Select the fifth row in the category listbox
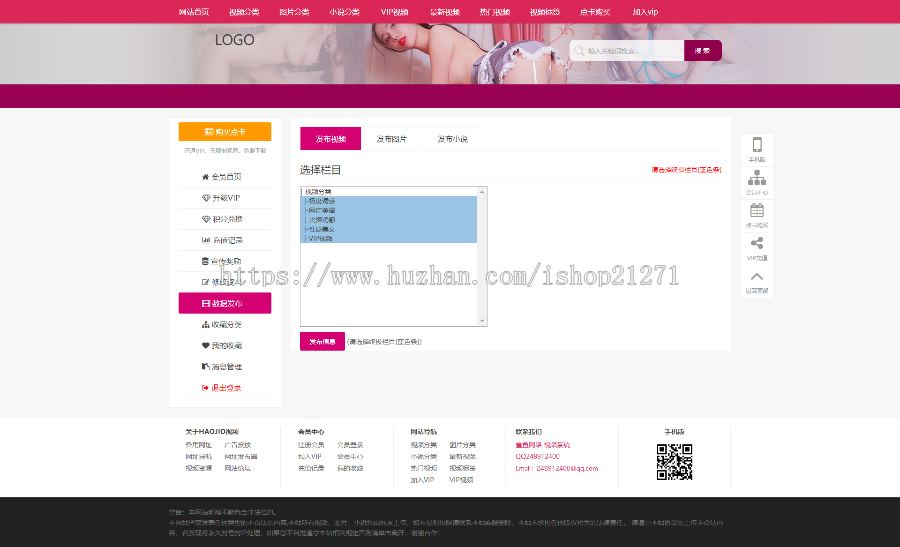 389,228
